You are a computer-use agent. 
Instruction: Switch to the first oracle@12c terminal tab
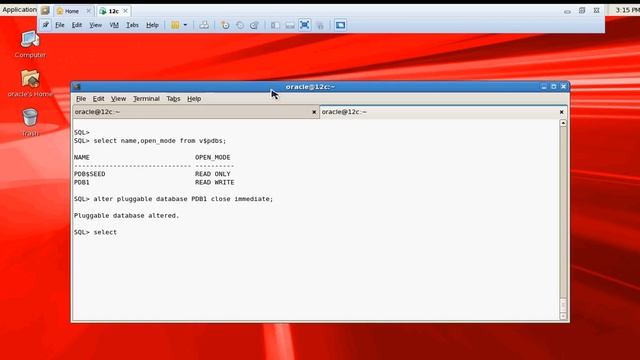(x=195, y=111)
